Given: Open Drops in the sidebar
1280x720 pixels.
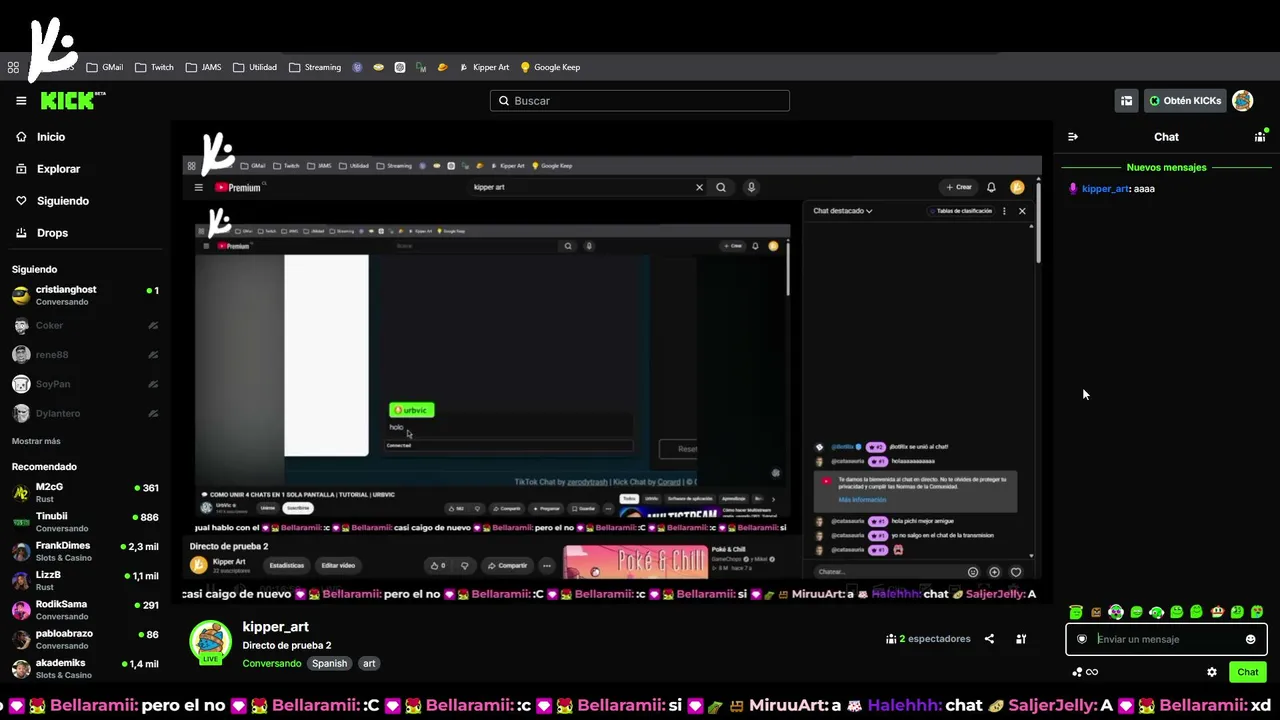Looking at the screenshot, I should (42, 233).
